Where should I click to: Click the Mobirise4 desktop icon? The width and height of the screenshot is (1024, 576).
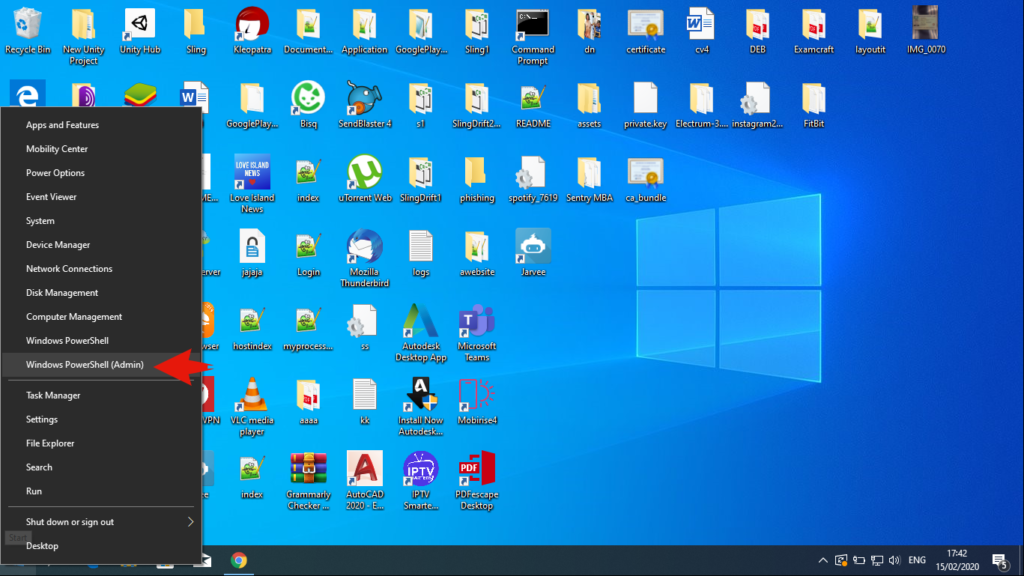point(477,402)
